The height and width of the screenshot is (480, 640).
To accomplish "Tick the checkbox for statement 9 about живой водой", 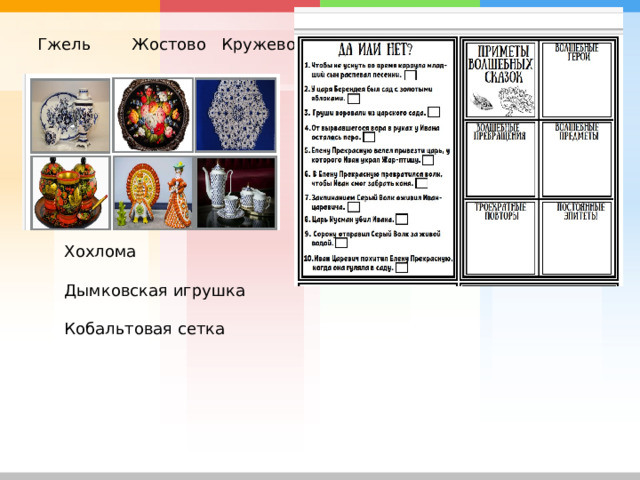I will coord(341,243).
